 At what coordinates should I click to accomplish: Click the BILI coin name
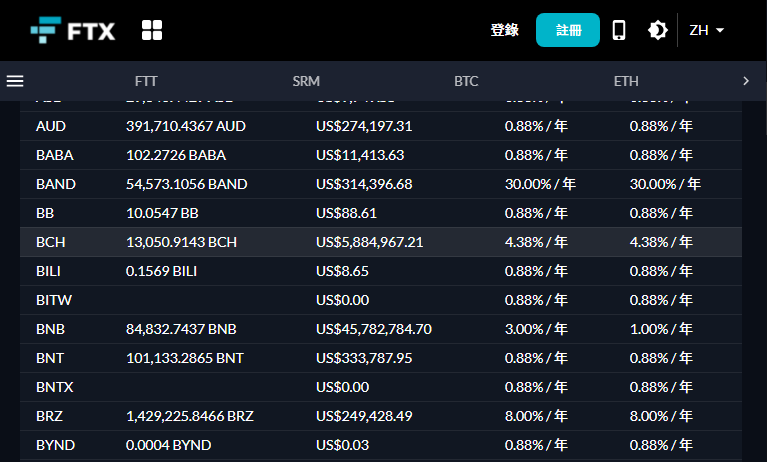tap(48, 271)
